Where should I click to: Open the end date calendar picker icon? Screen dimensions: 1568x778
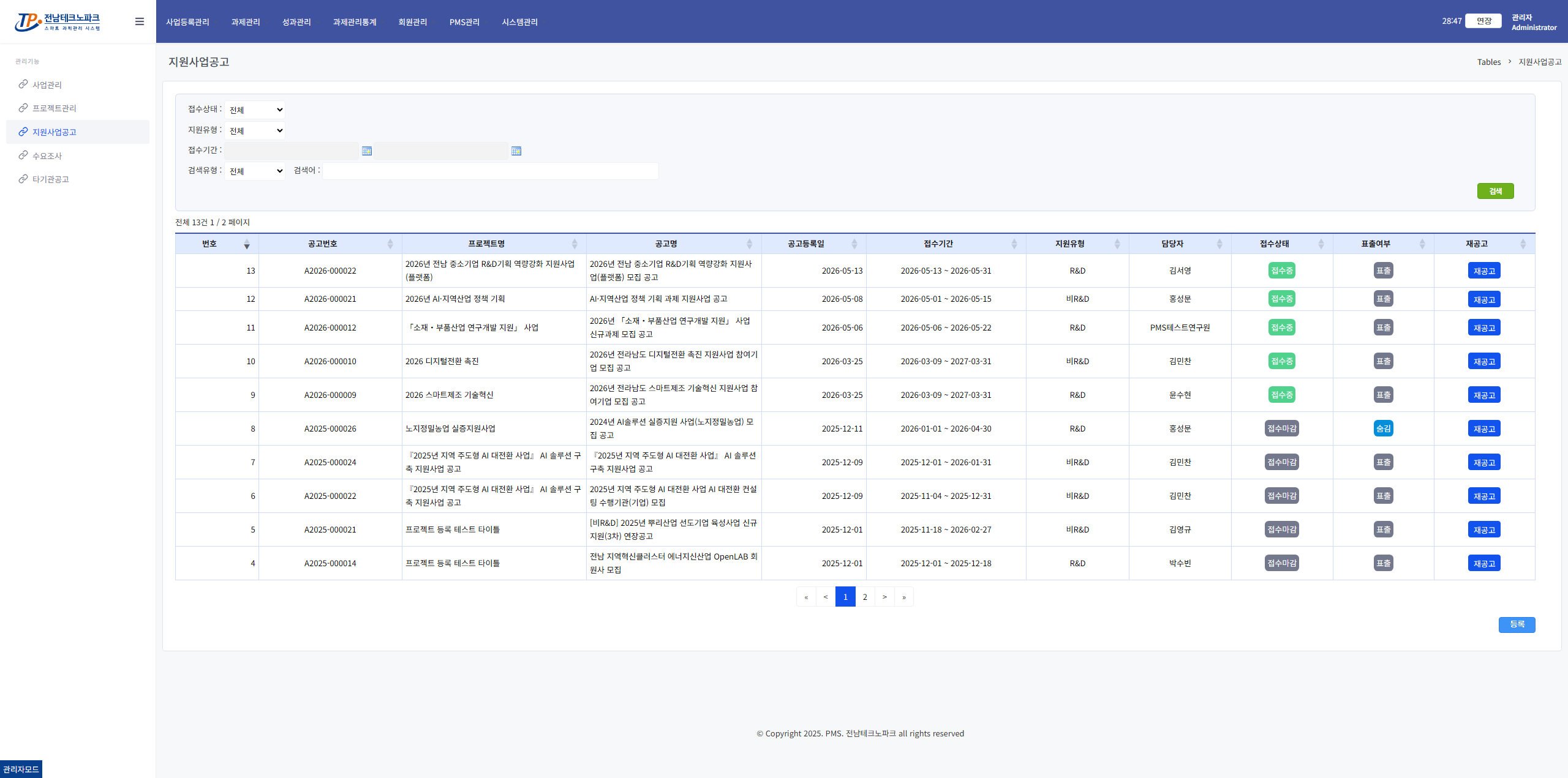516,151
